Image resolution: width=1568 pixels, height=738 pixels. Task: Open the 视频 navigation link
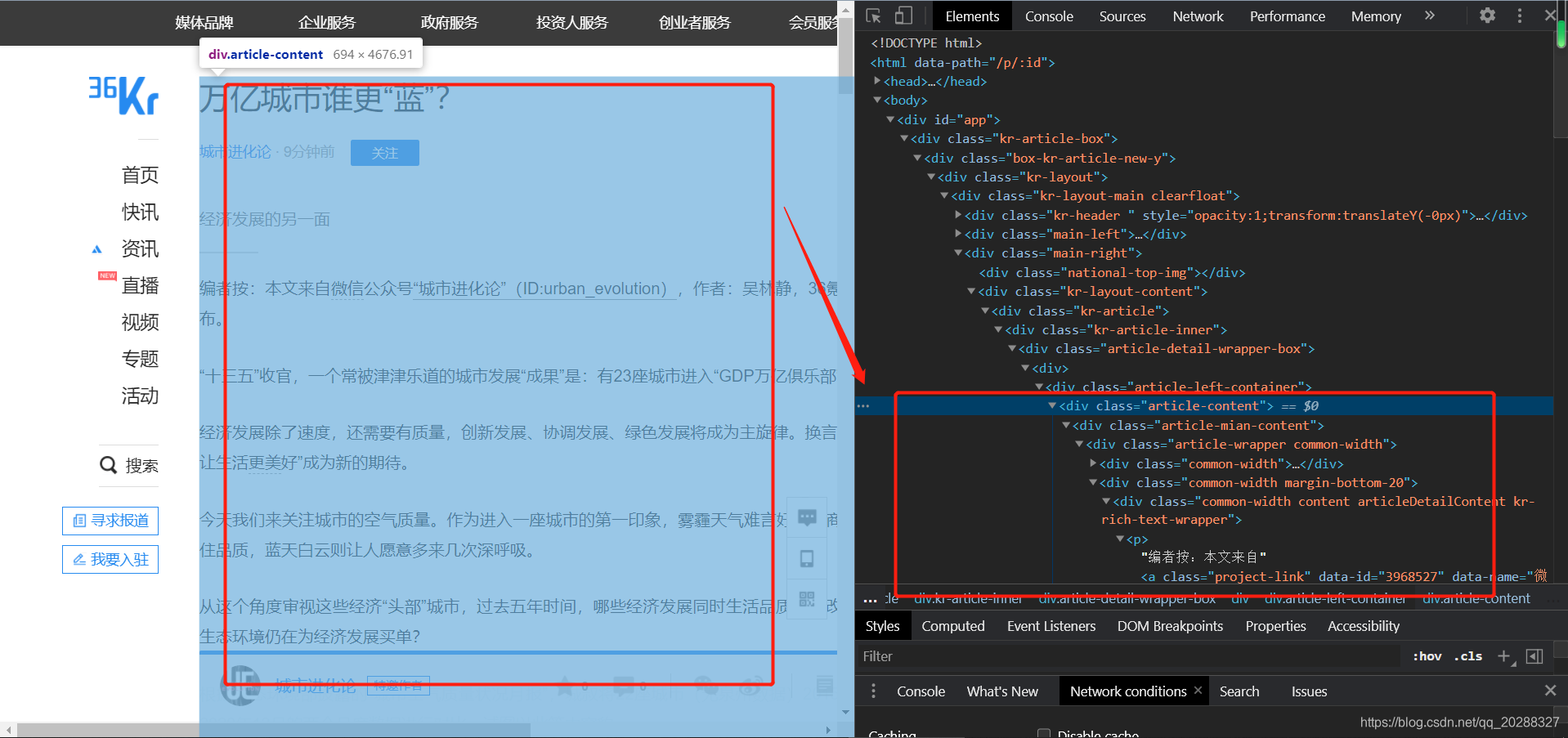[140, 322]
